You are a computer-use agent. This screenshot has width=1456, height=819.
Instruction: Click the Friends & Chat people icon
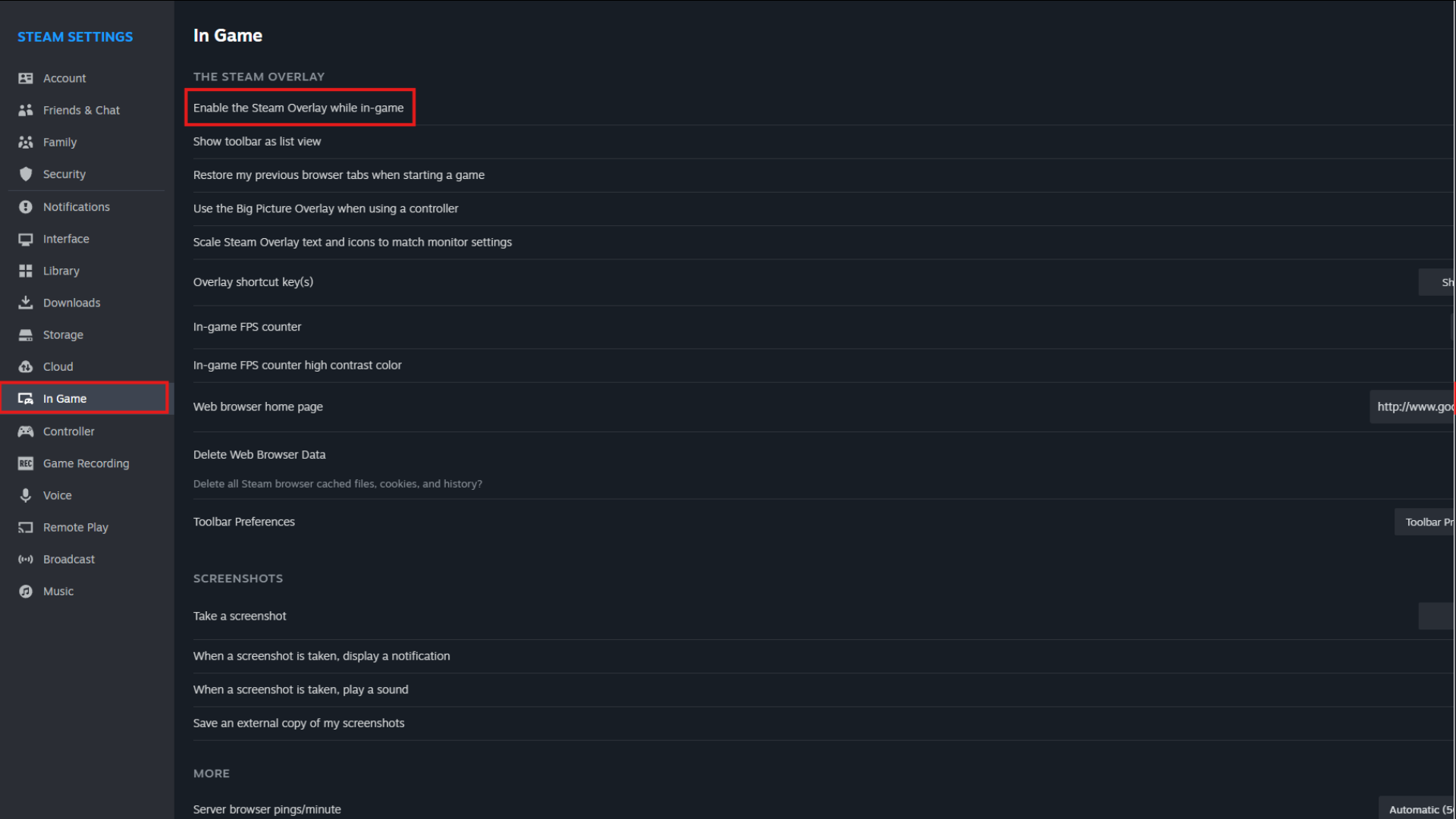click(x=26, y=110)
